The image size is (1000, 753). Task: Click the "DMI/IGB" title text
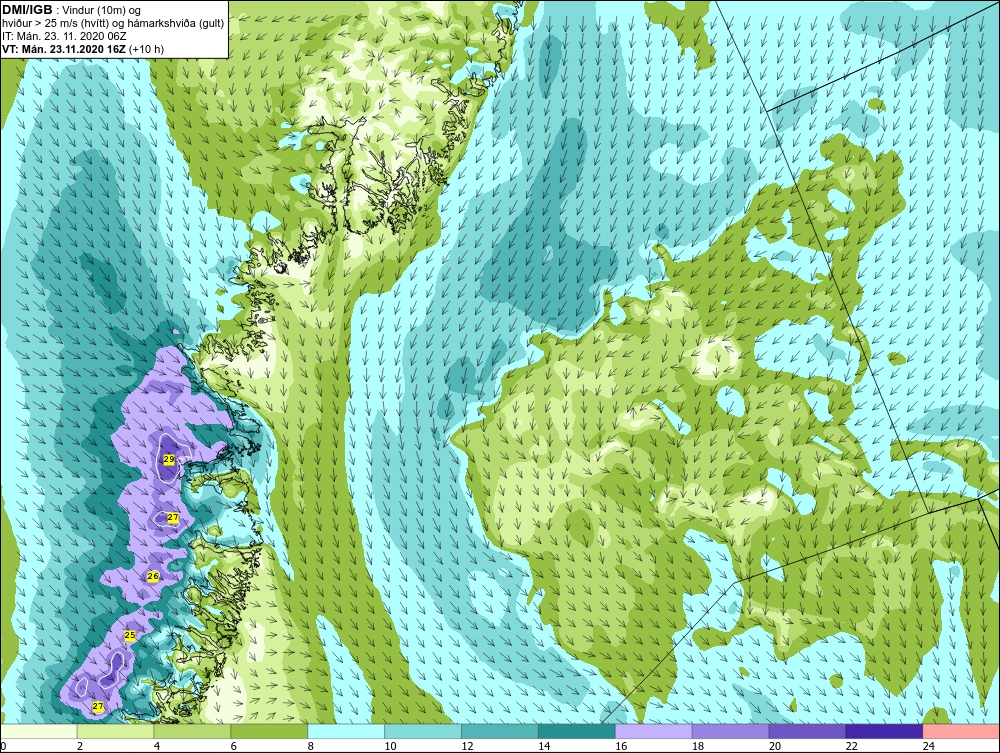pos(27,10)
